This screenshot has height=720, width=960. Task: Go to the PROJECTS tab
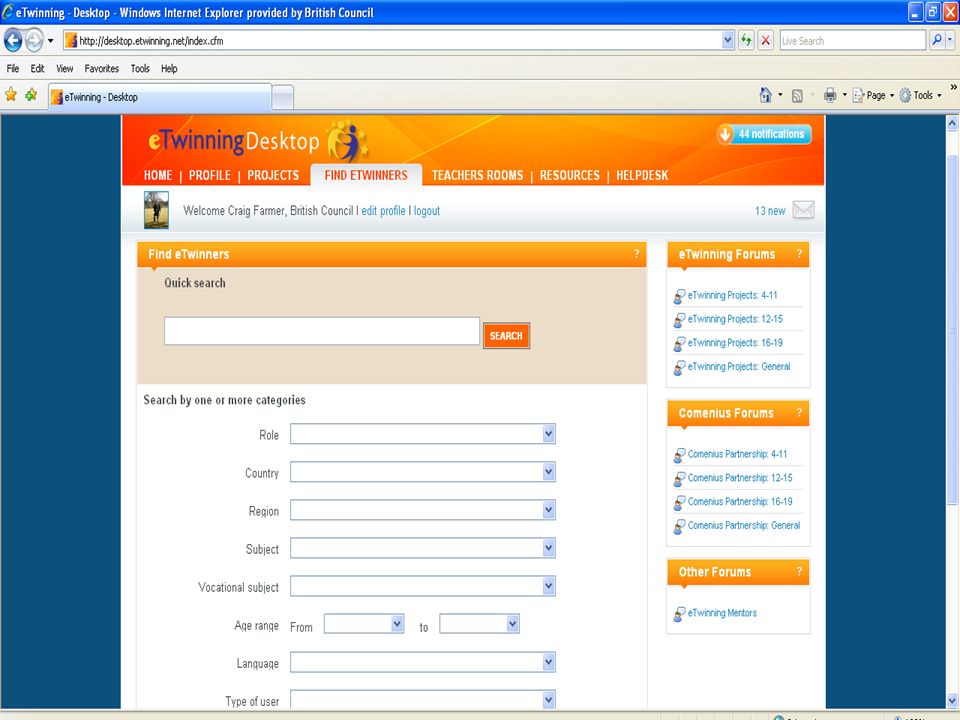coord(273,175)
